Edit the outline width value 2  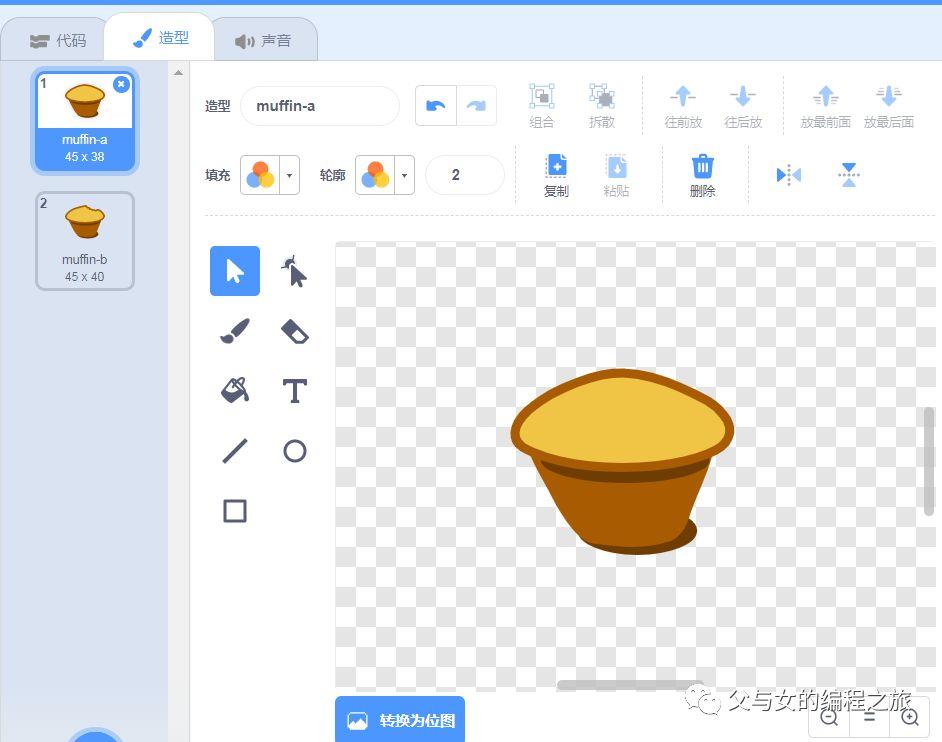click(x=464, y=175)
